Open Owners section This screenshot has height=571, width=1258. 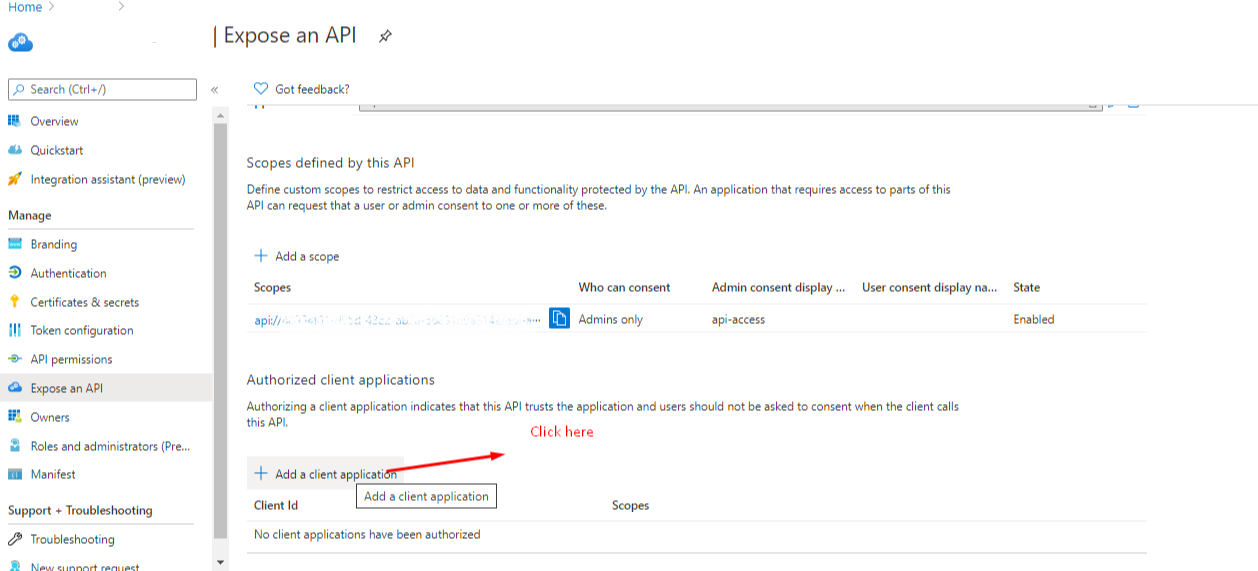[50, 417]
